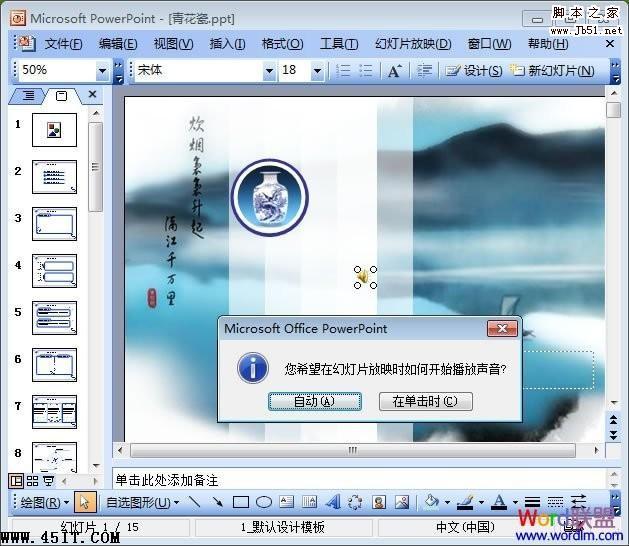The image size is (629, 546).
Task: Insert a diagram or organization chart
Action: [355, 502]
